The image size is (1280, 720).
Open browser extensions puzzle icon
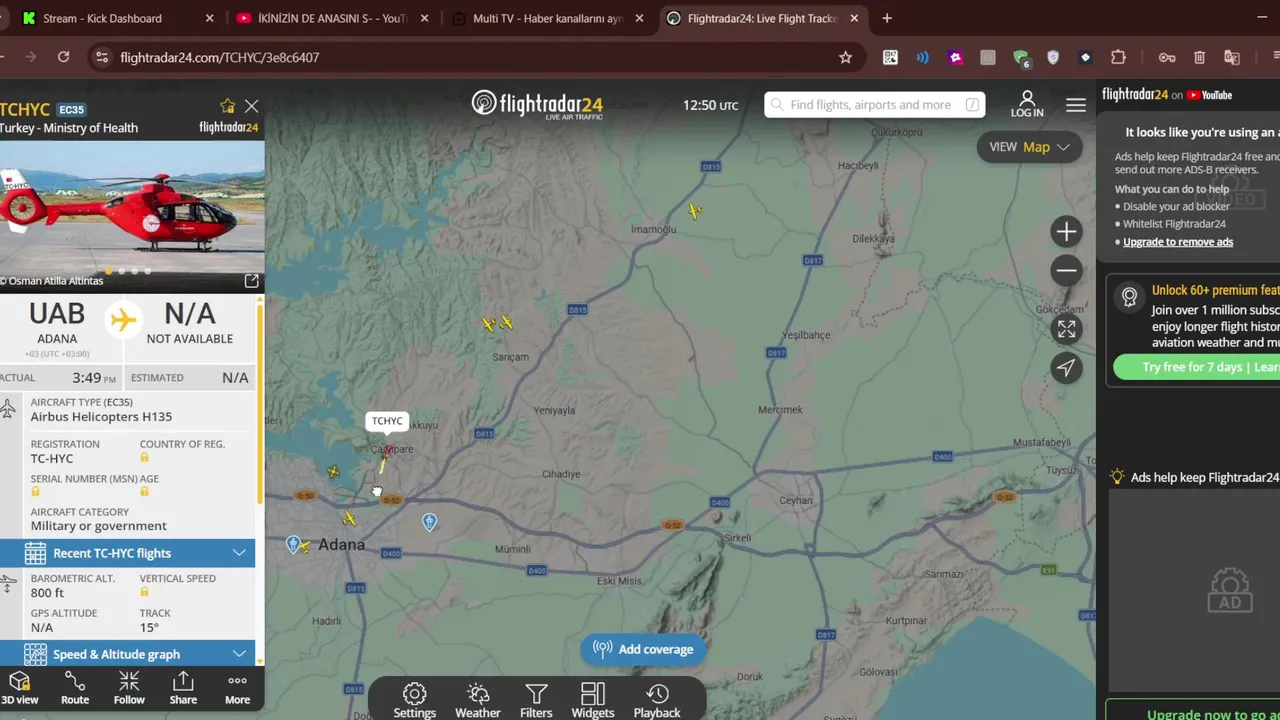(1118, 58)
